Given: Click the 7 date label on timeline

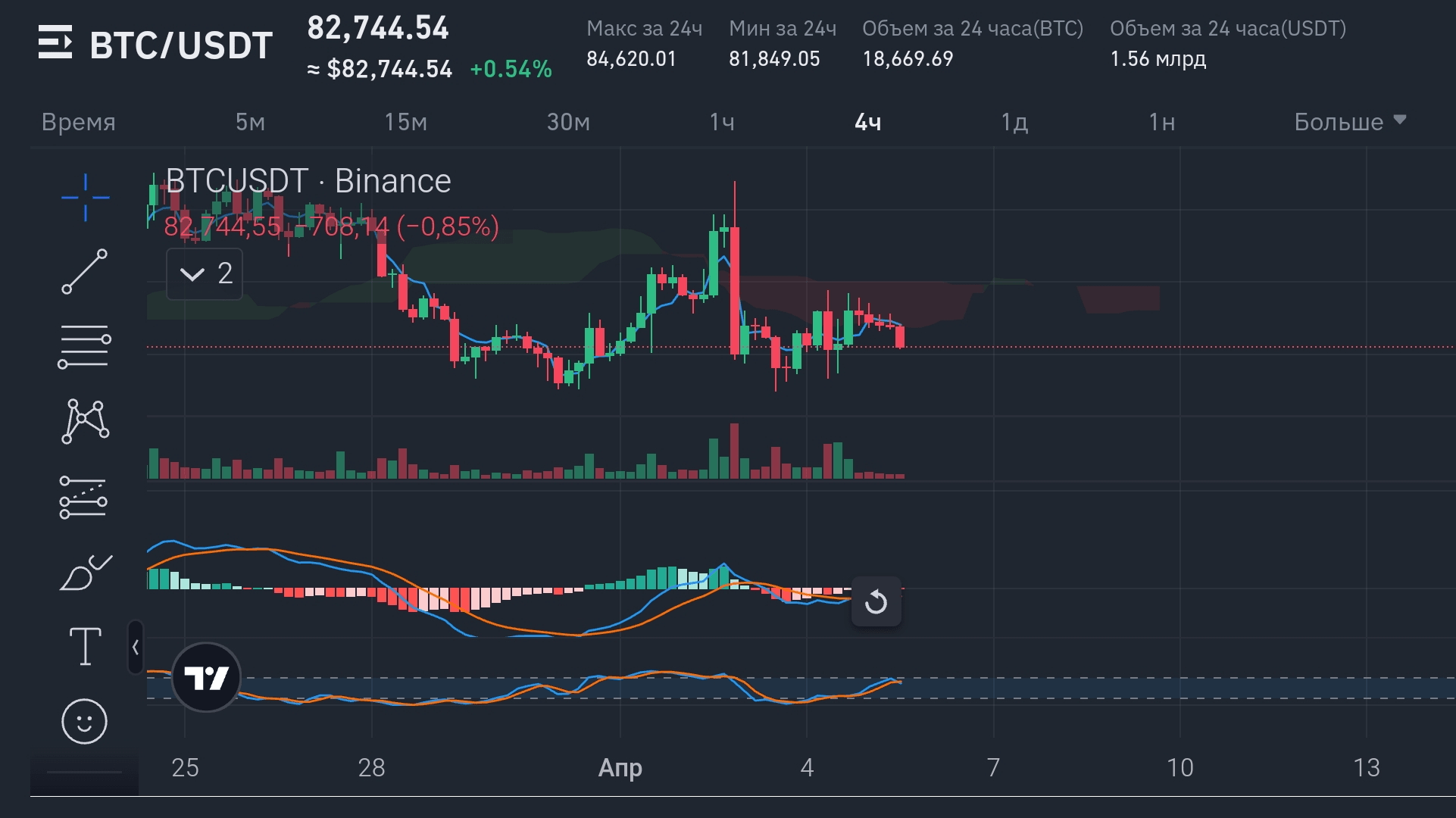Looking at the screenshot, I should click(993, 767).
